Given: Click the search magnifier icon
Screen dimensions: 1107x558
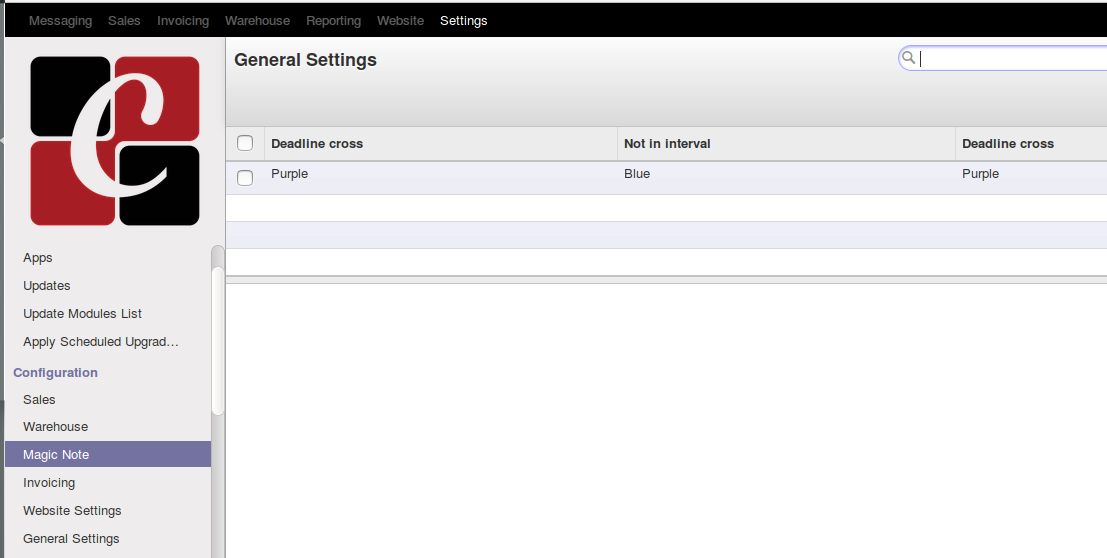Looking at the screenshot, I should pyautogui.click(x=908, y=58).
